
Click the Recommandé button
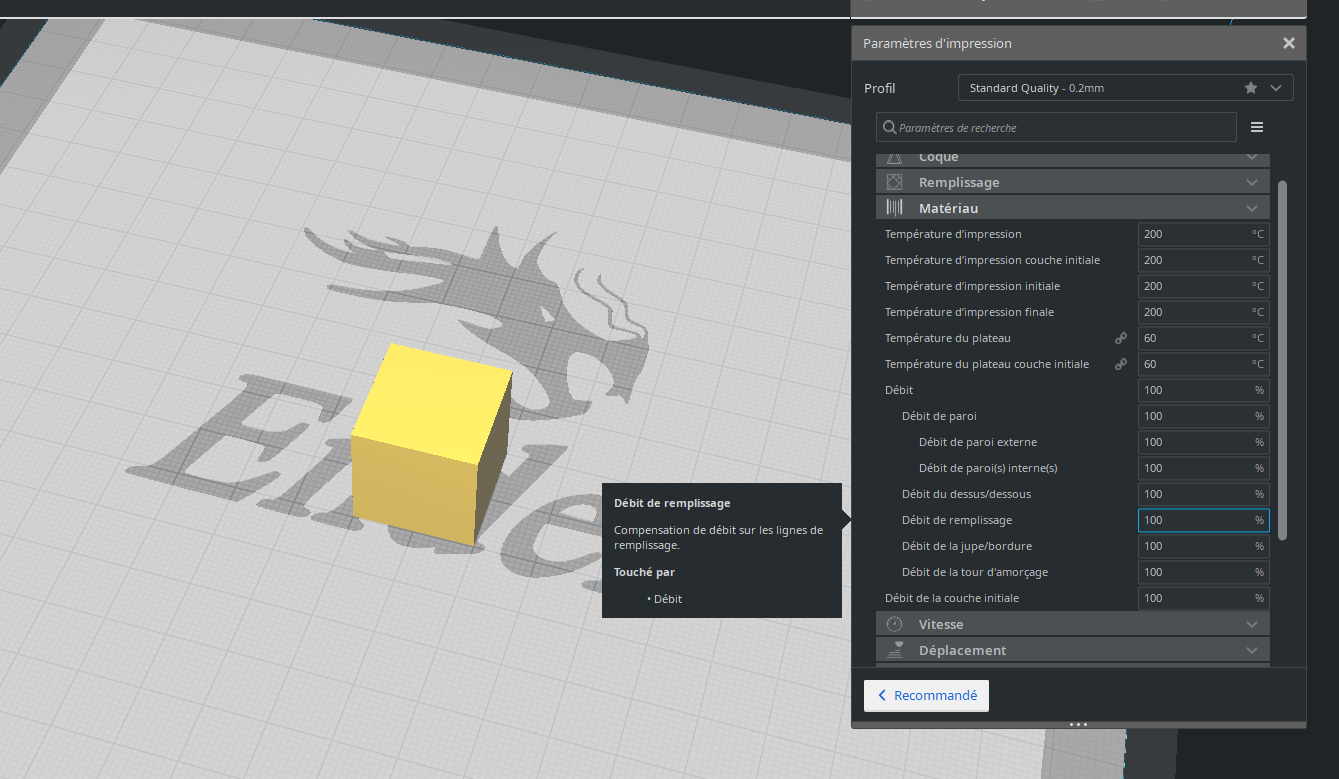click(x=926, y=695)
